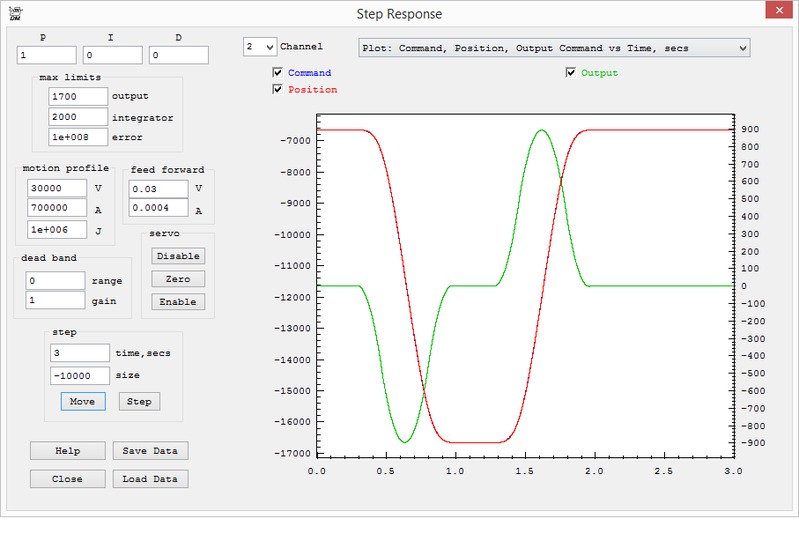Expand the Plot type dropdown
The height and width of the screenshot is (541, 799).
tap(554, 47)
